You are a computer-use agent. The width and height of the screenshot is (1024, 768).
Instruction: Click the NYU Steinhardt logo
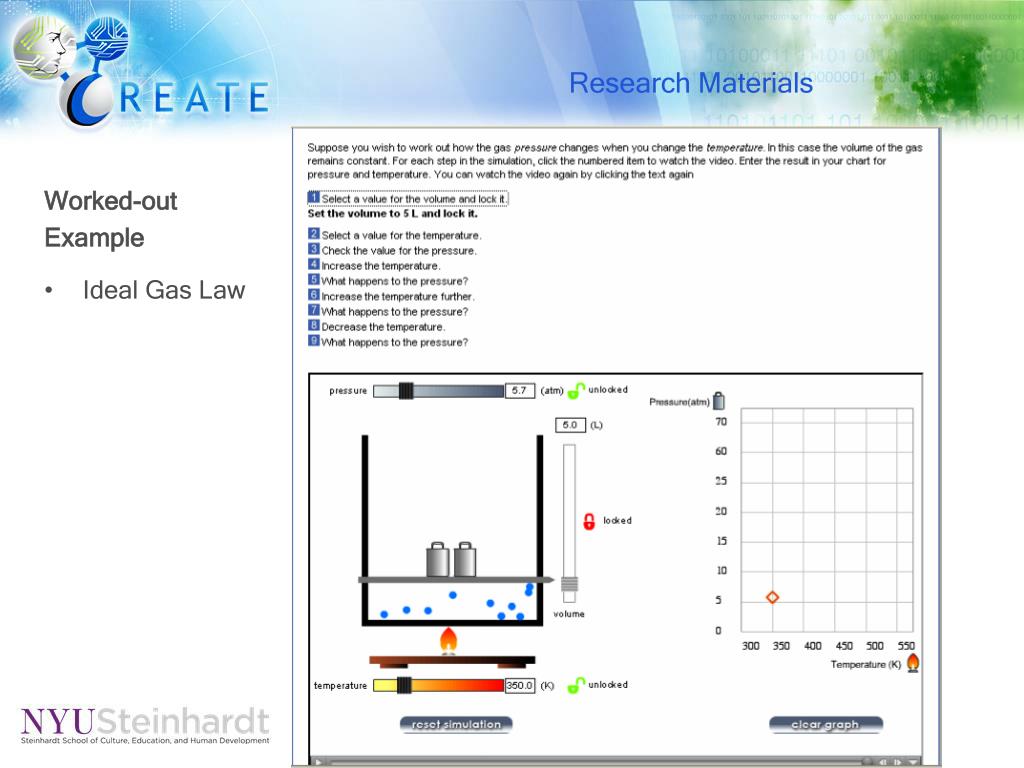point(145,725)
